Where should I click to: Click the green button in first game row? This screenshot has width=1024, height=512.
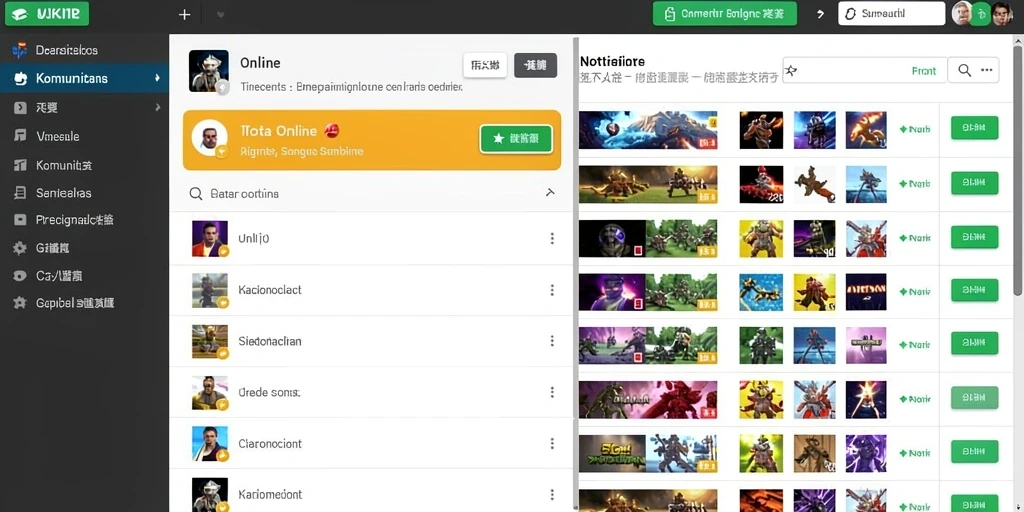974,128
